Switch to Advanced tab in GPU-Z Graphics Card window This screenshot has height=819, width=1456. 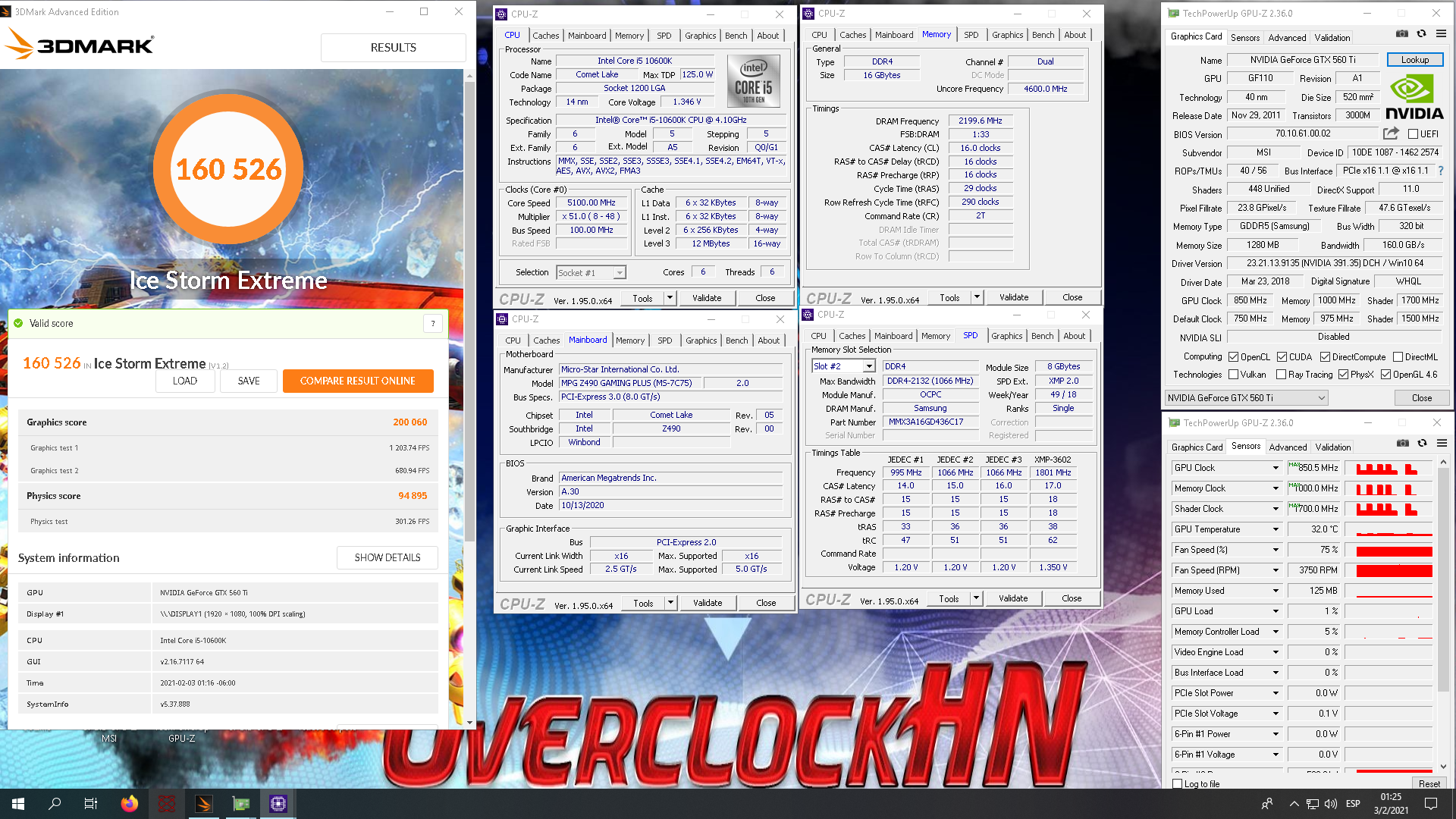(1287, 38)
